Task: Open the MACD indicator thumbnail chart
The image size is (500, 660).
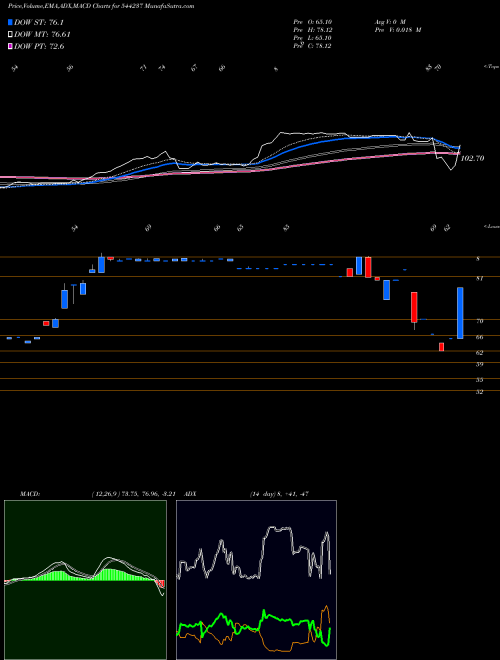Action: pos(85,580)
